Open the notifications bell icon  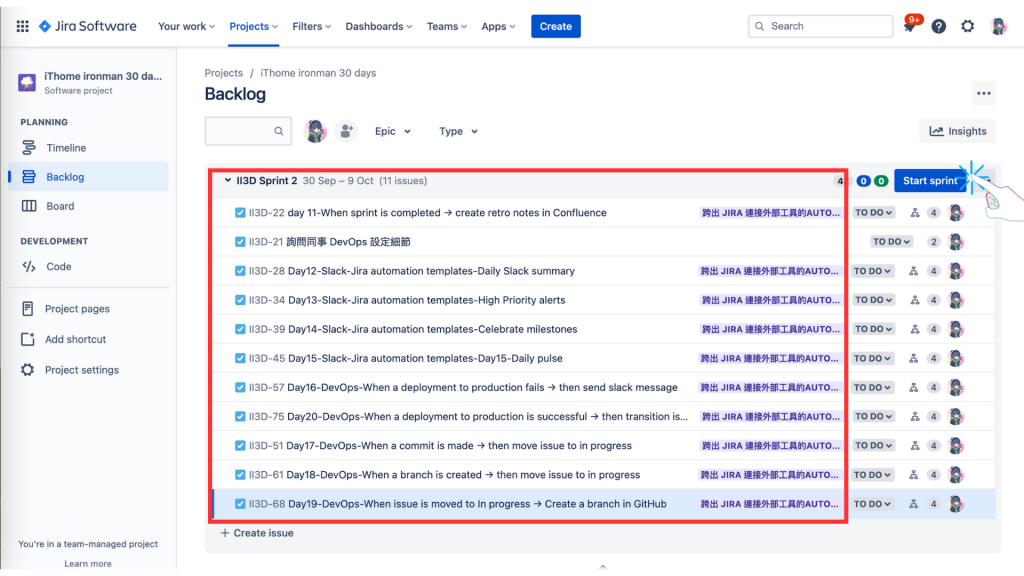(x=909, y=27)
